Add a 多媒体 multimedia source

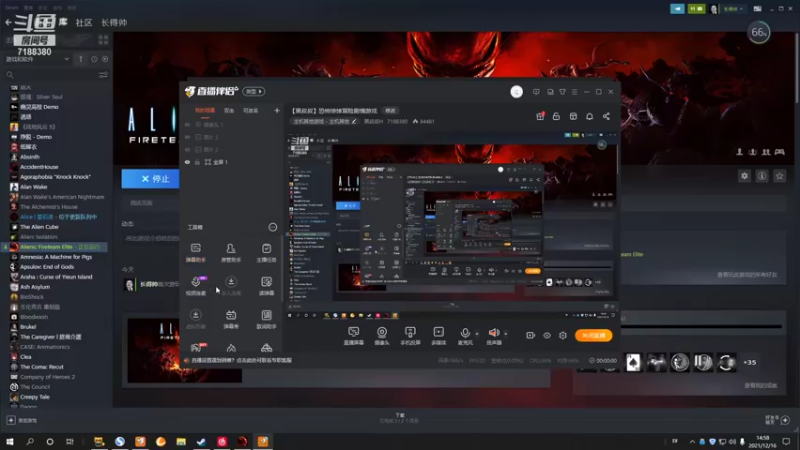[x=439, y=336]
